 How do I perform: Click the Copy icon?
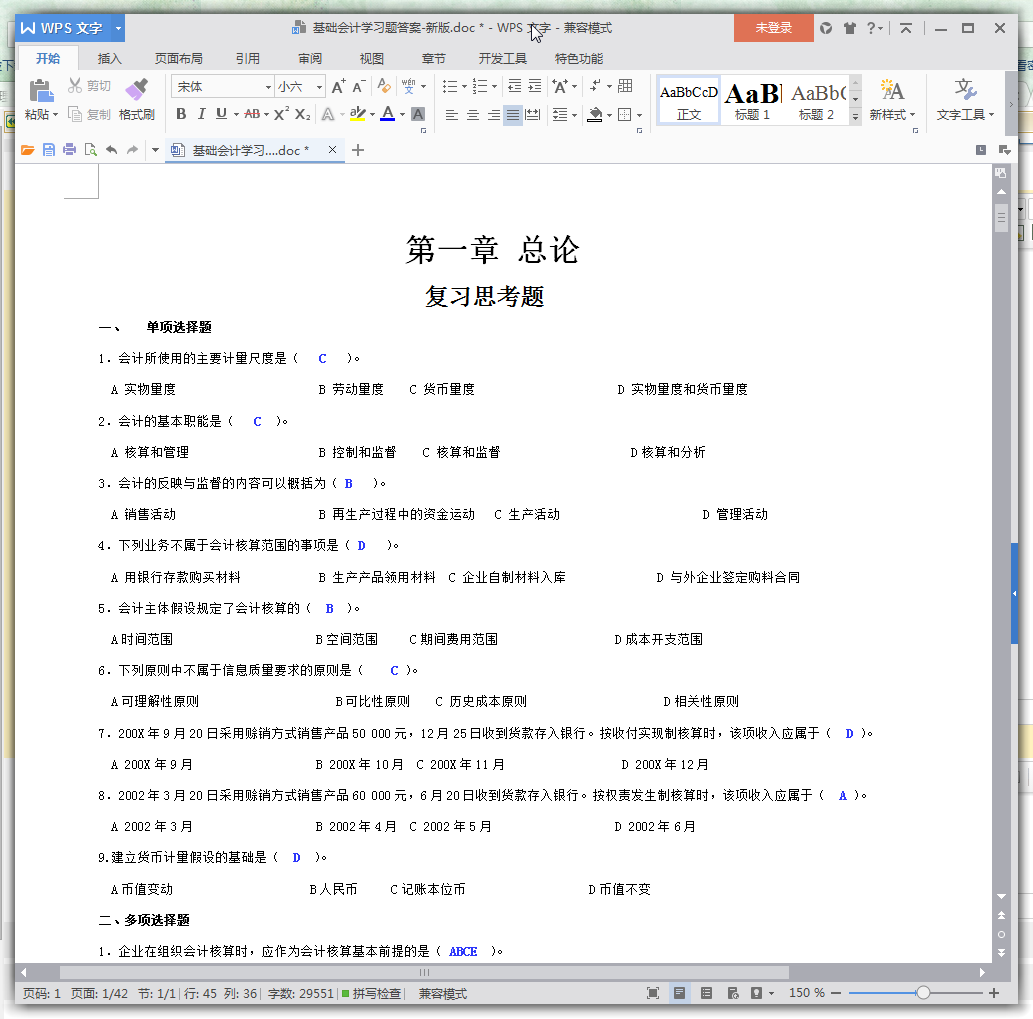tap(75, 115)
